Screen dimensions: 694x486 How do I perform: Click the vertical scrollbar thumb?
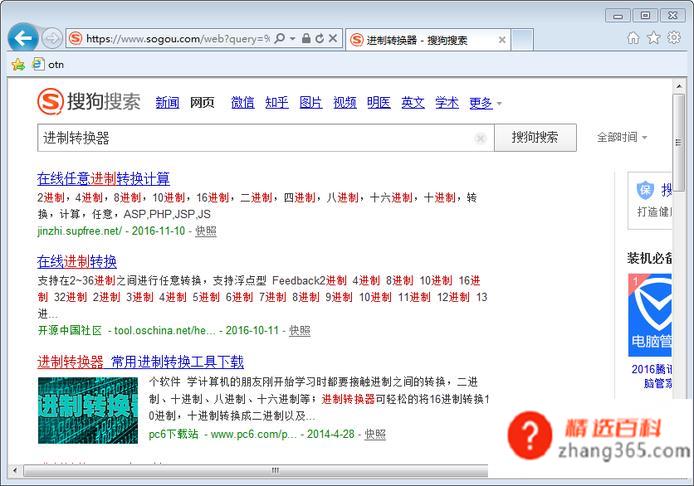coord(679,142)
